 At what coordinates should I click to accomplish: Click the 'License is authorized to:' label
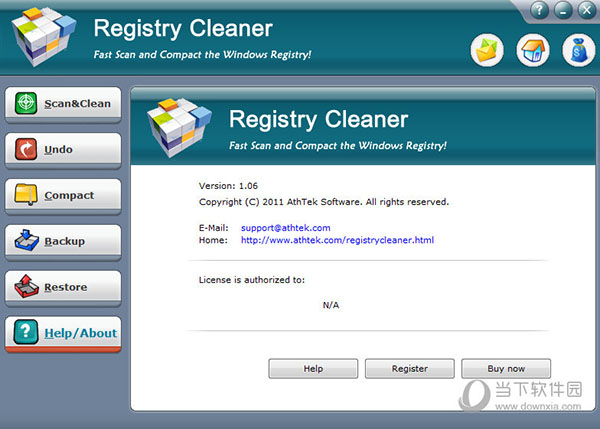coord(252,280)
